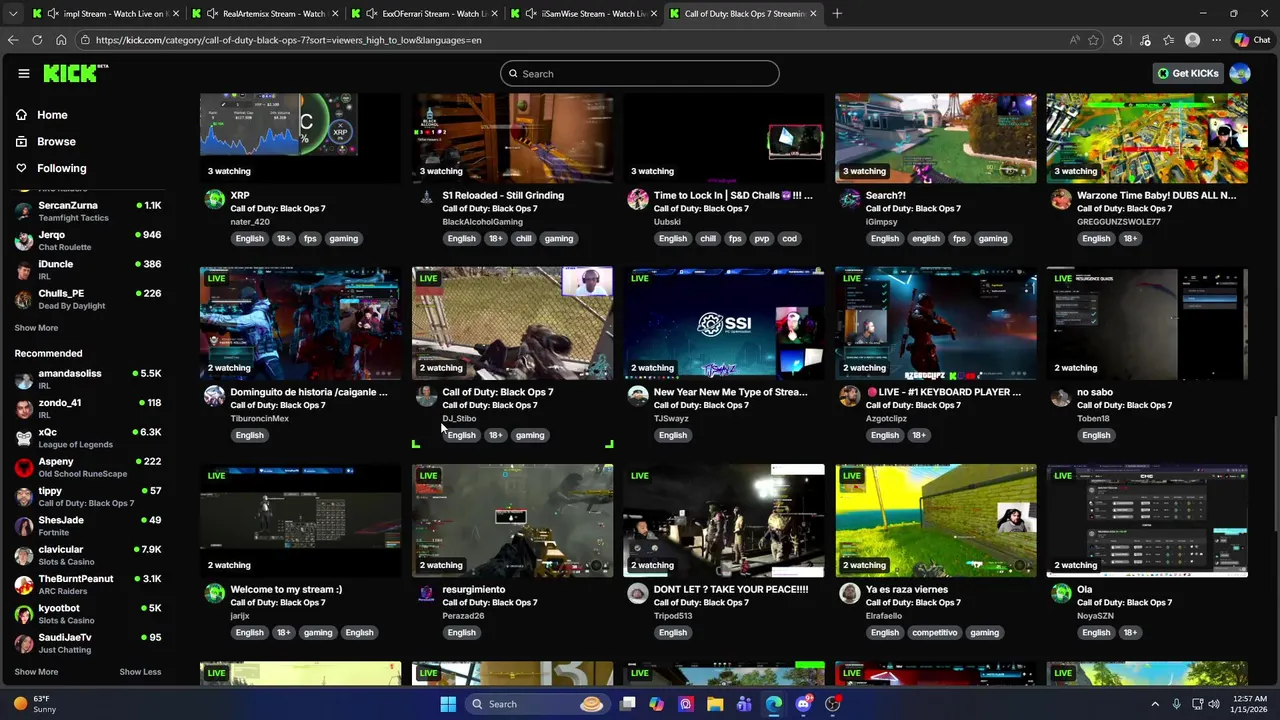Click 18+ tag under GREGGUNZSWOLE77 stream
Screen dimensions: 1280x720
tap(1130, 239)
